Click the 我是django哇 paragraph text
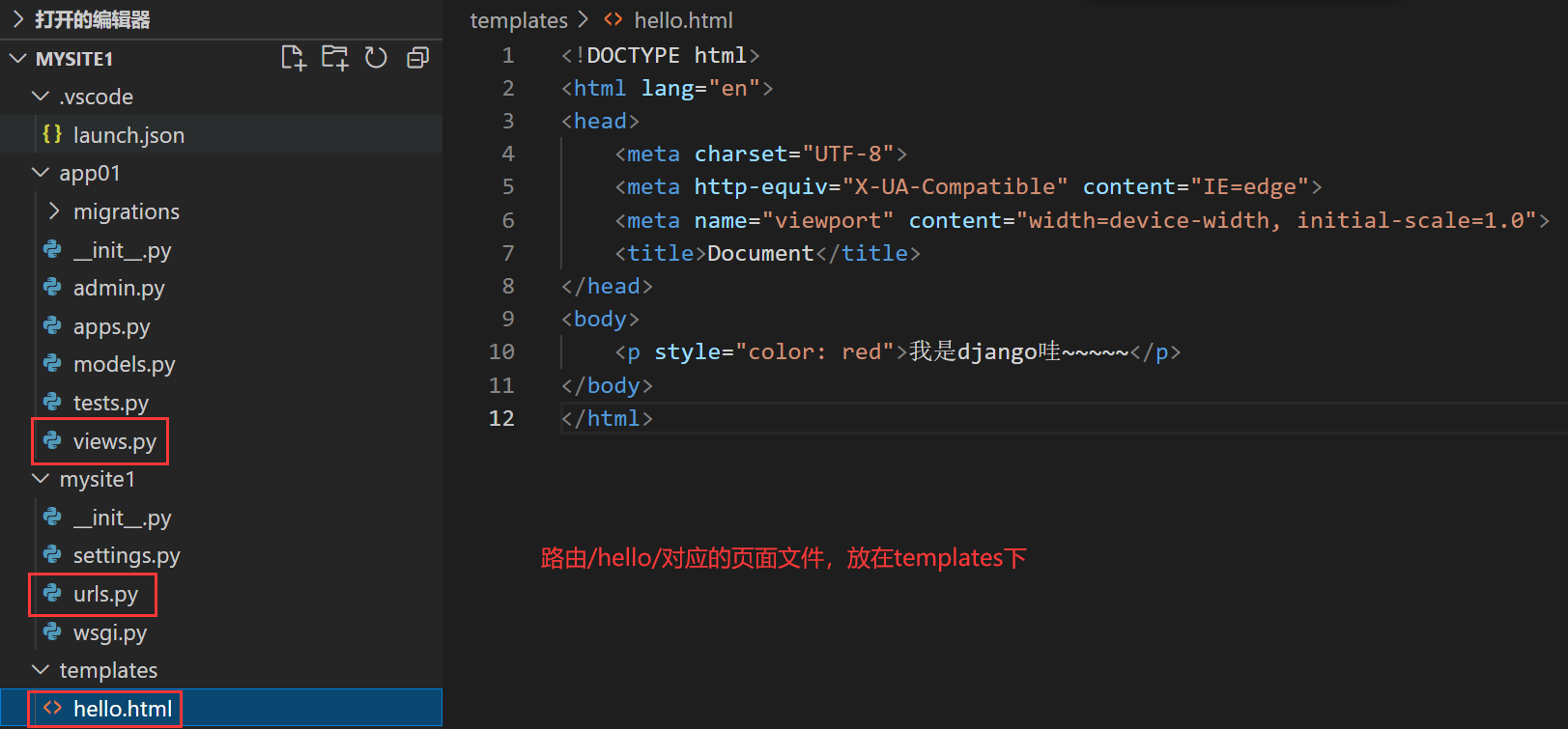The width and height of the screenshot is (1568, 729). [1018, 351]
